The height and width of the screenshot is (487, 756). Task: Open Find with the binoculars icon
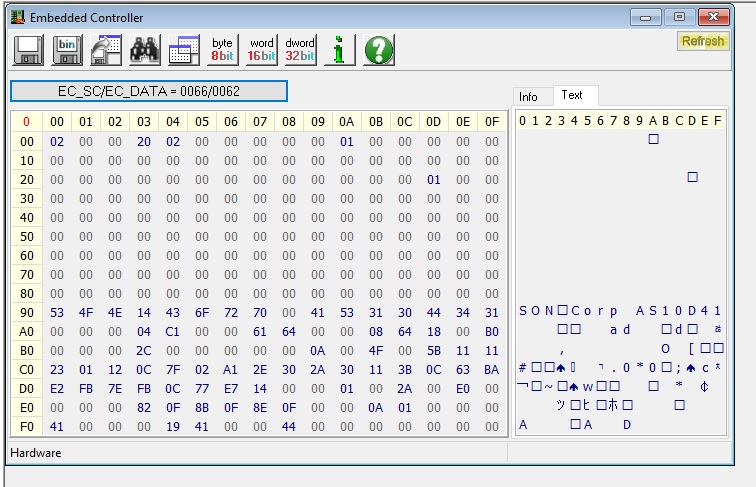(145, 50)
